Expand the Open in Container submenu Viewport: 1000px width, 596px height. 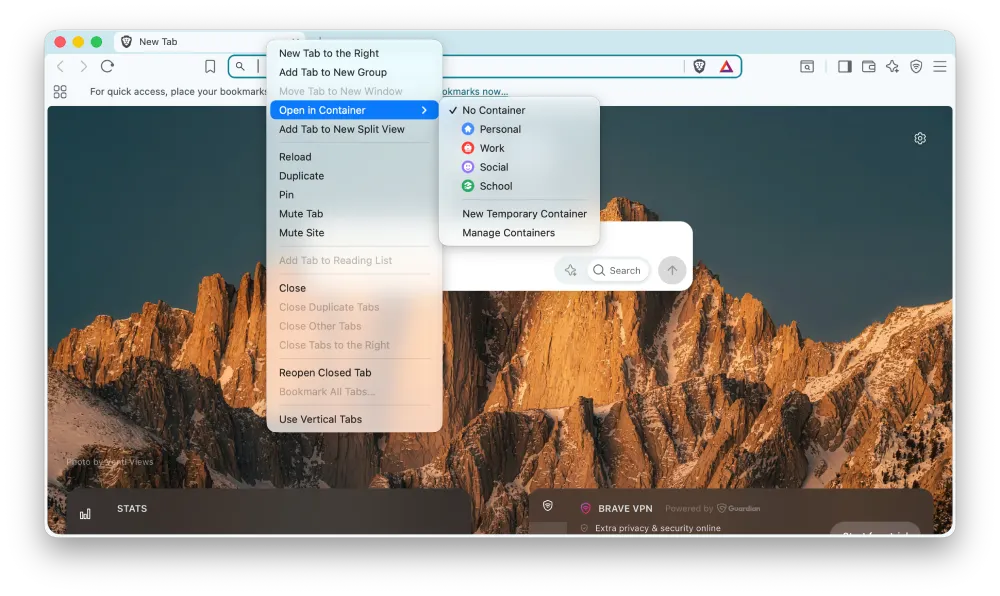point(354,110)
